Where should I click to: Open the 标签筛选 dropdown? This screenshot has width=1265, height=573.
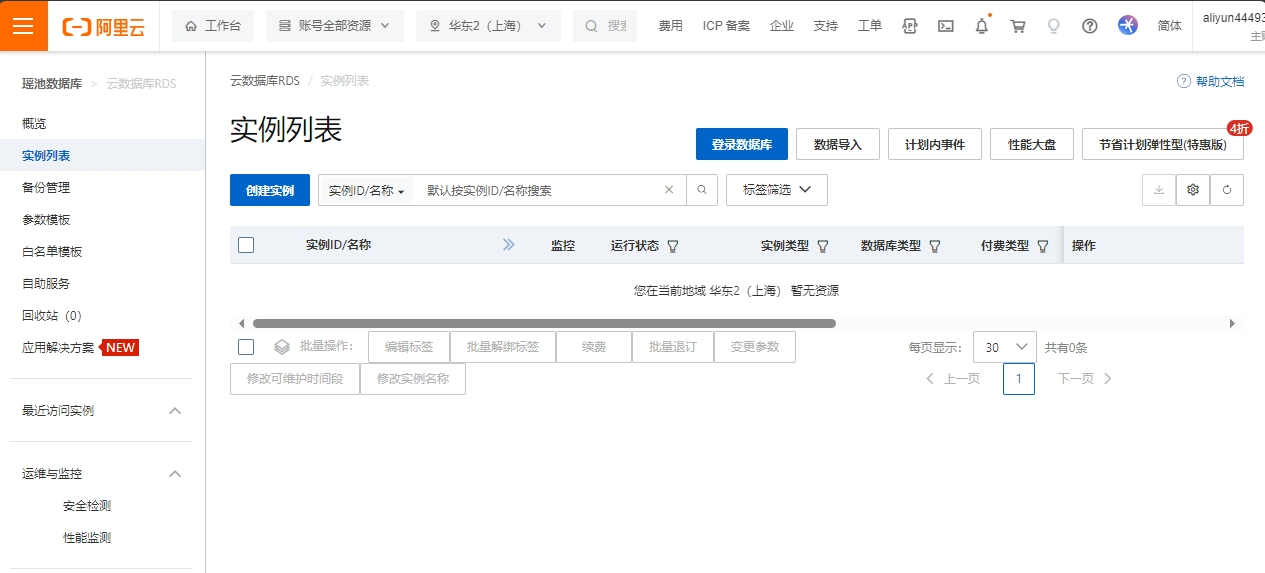point(777,190)
